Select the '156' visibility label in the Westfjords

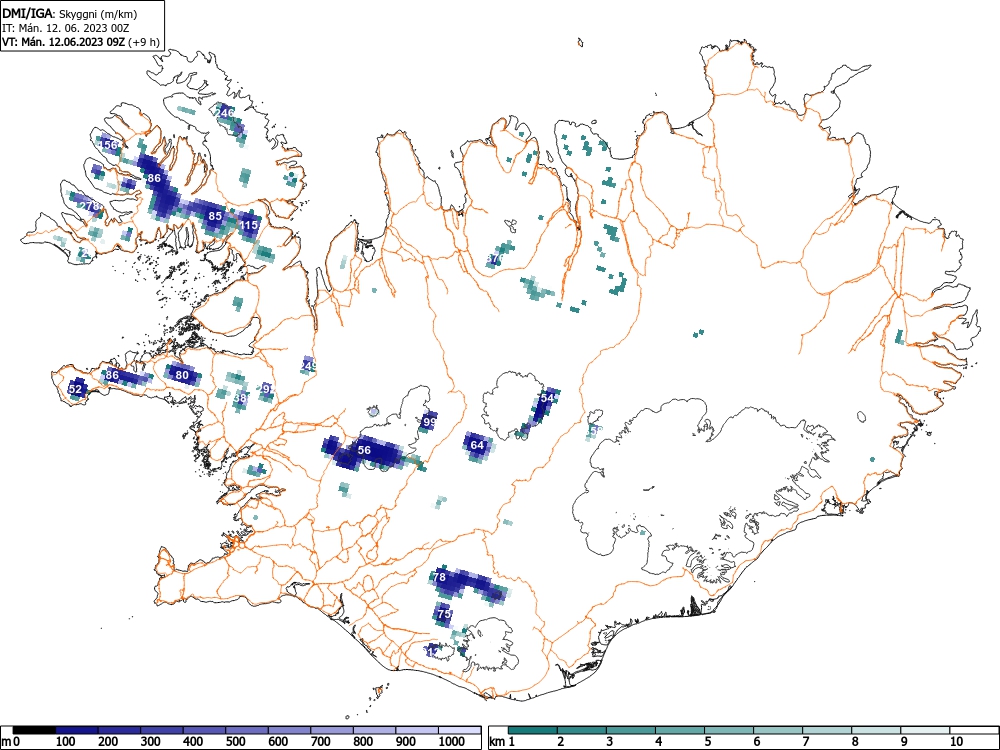[108, 145]
